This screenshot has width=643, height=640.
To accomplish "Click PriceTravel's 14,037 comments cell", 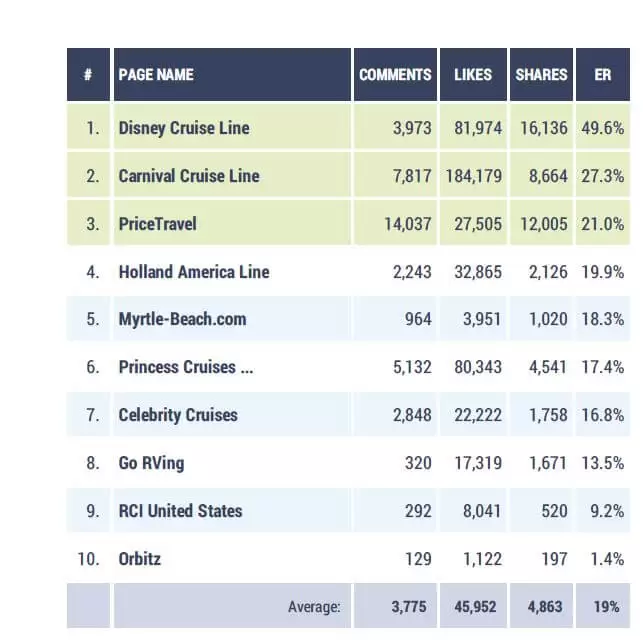I will coord(395,224).
